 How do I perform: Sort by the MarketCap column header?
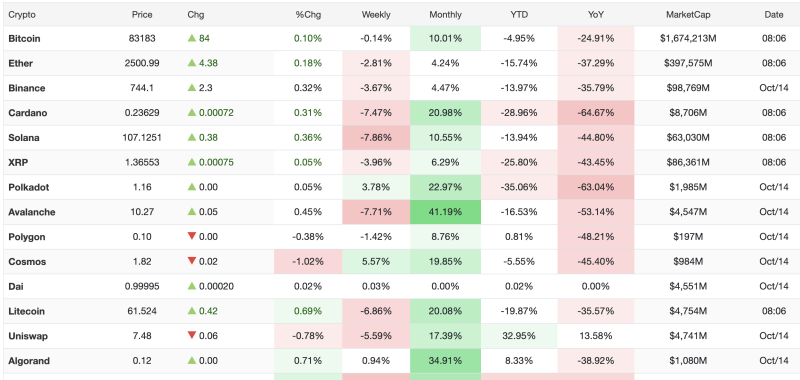click(688, 15)
